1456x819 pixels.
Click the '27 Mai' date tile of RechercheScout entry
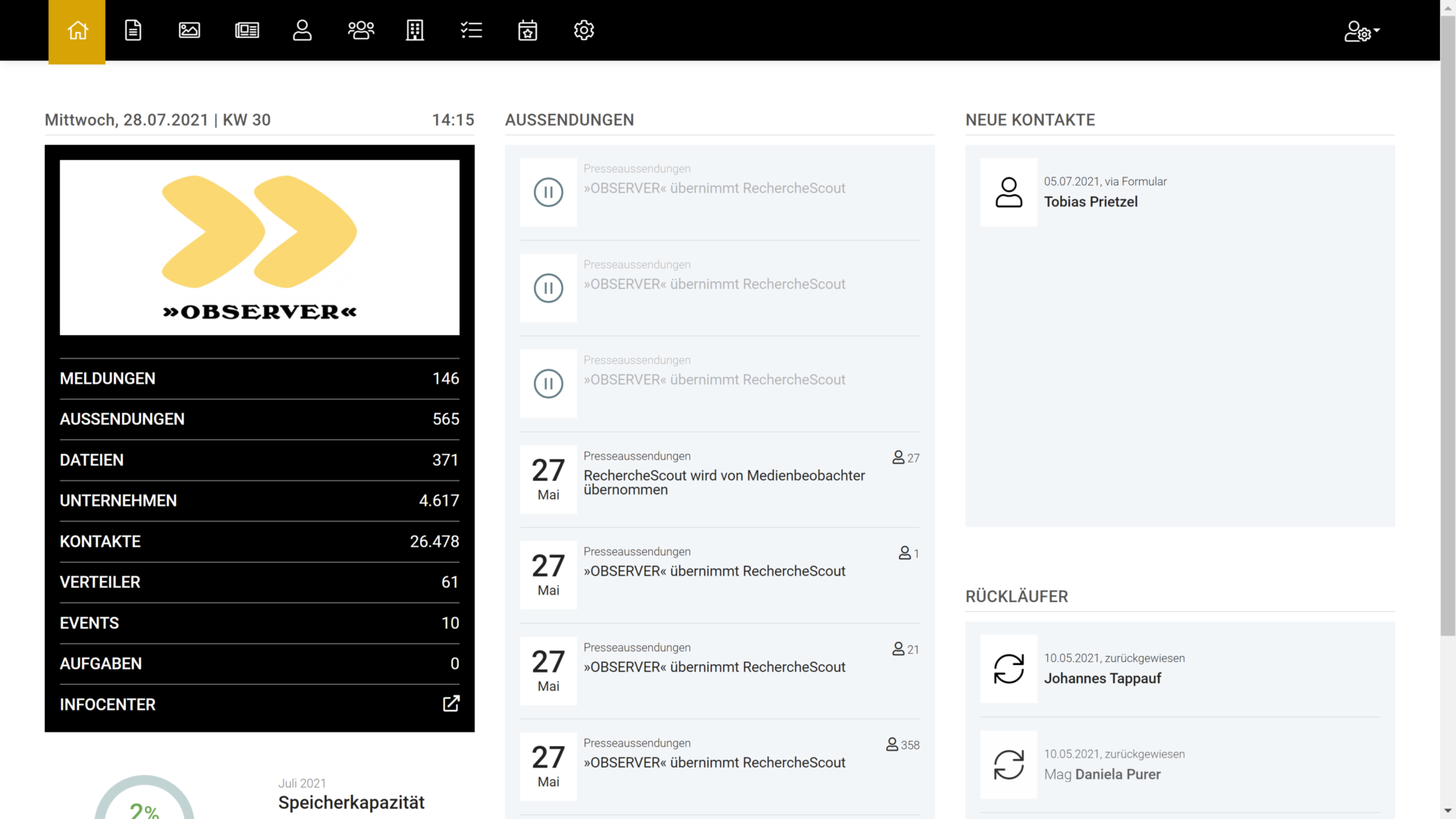click(548, 479)
